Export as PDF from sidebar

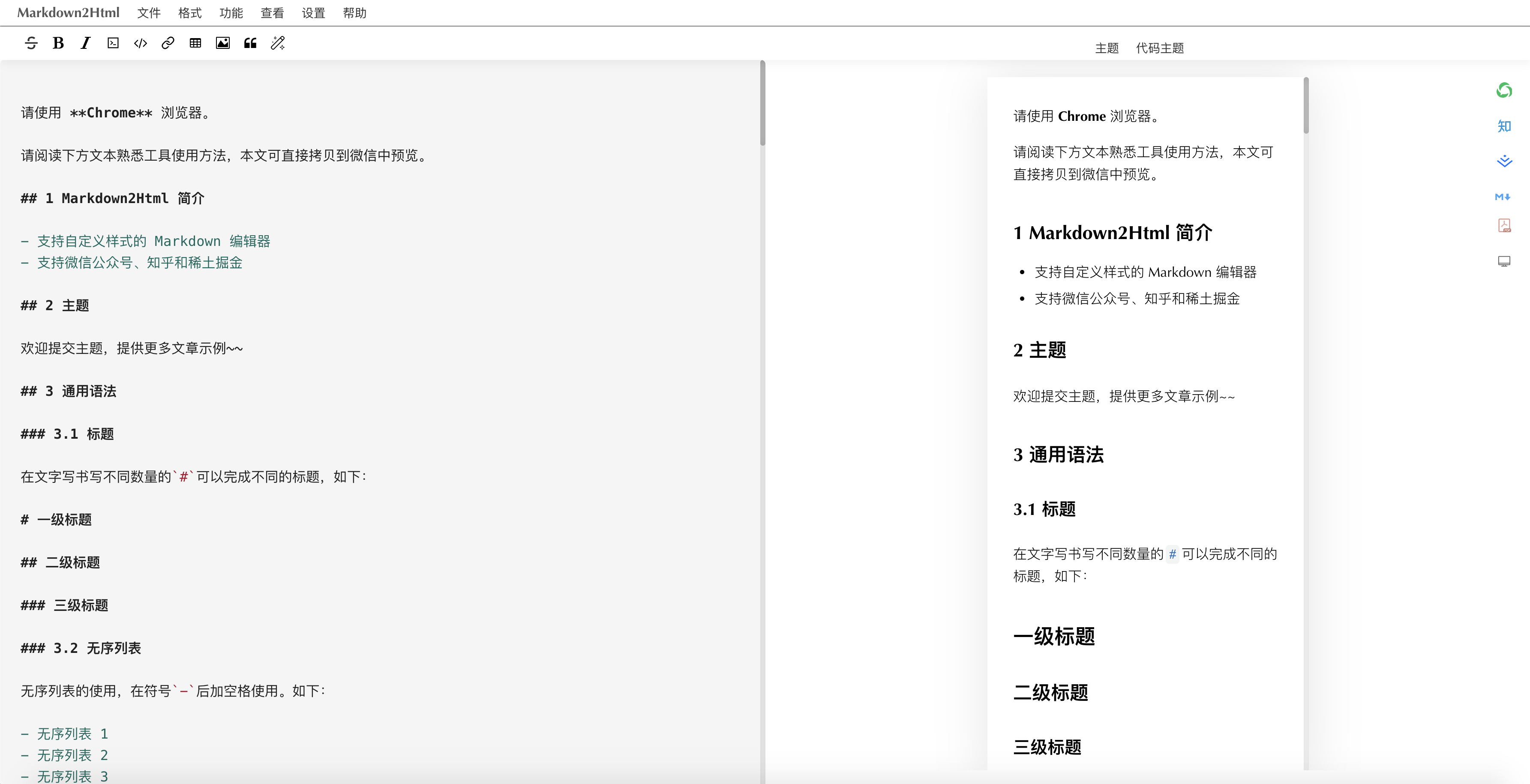[x=1504, y=226]
